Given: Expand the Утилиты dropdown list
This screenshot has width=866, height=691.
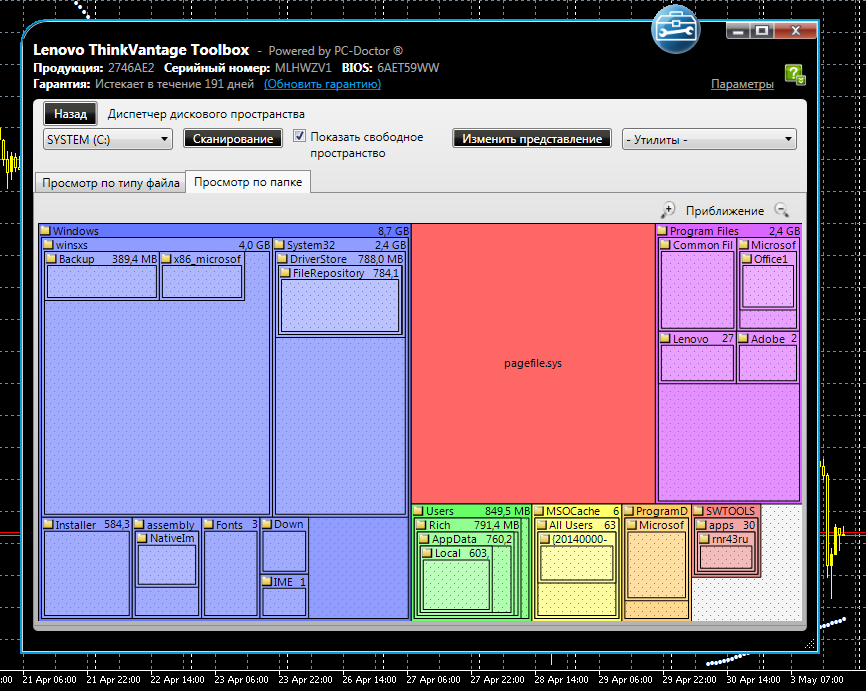Looking at the screenshot, I should coord(709,139).
